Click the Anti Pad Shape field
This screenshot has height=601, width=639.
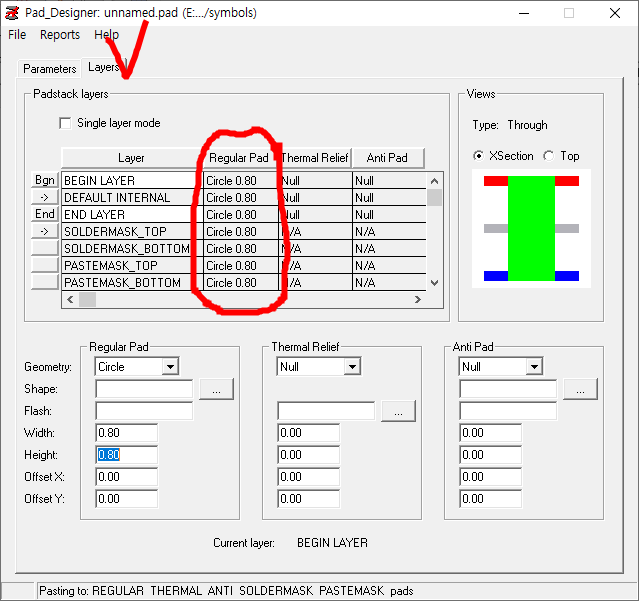click(508, 389)
